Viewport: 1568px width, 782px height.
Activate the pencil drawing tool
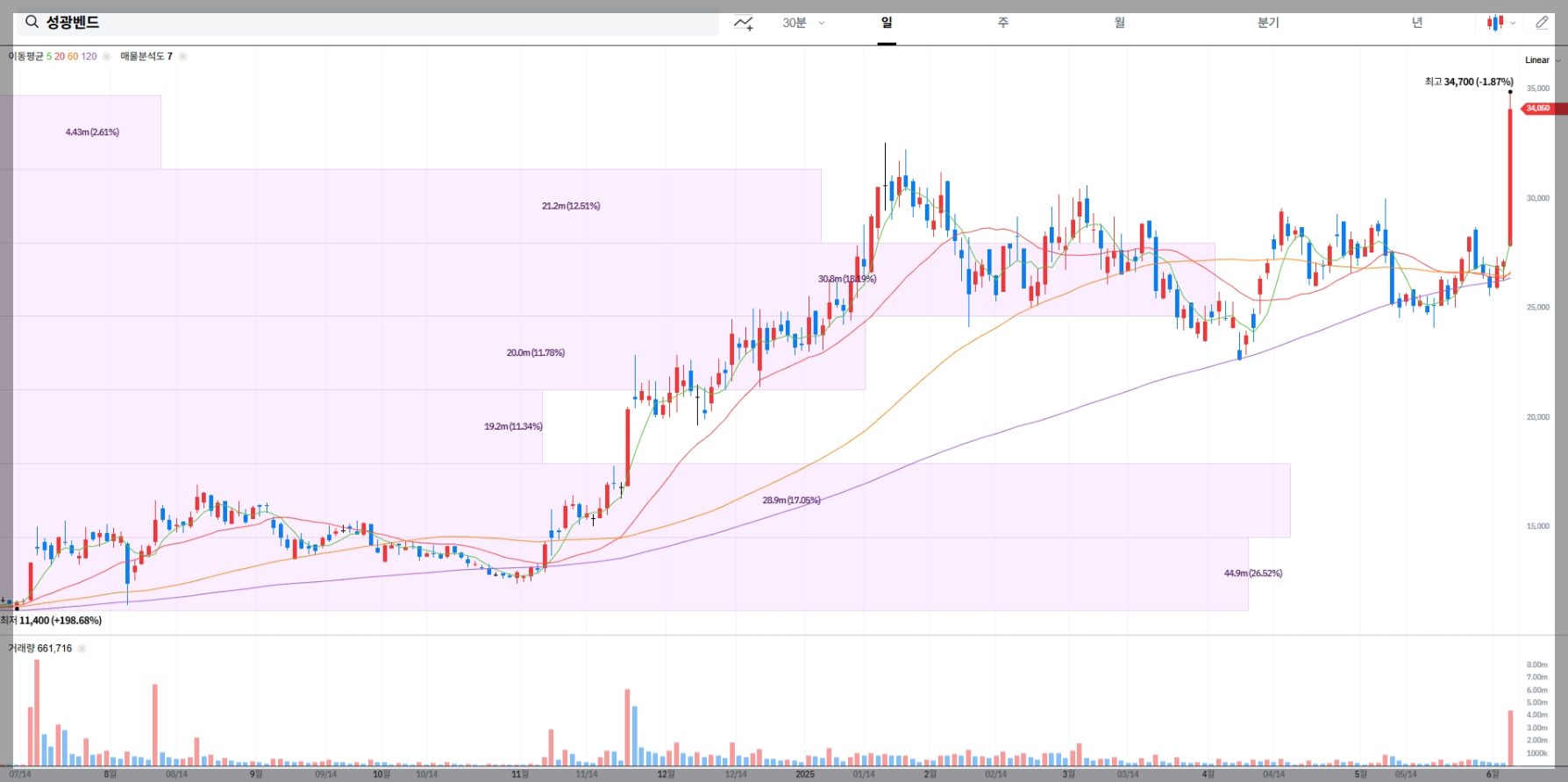(x=1542, y=23)
